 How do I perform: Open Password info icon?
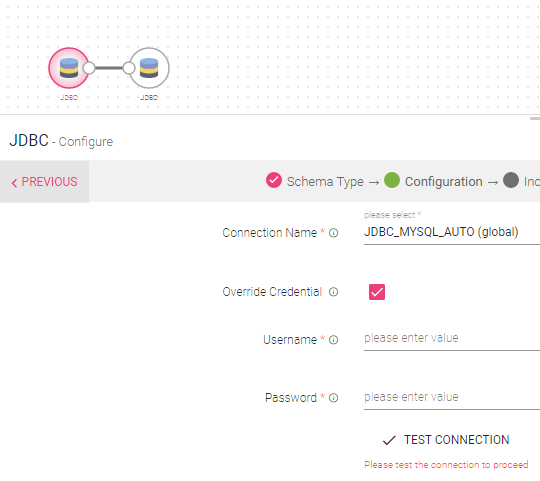[x=333, y=398]
